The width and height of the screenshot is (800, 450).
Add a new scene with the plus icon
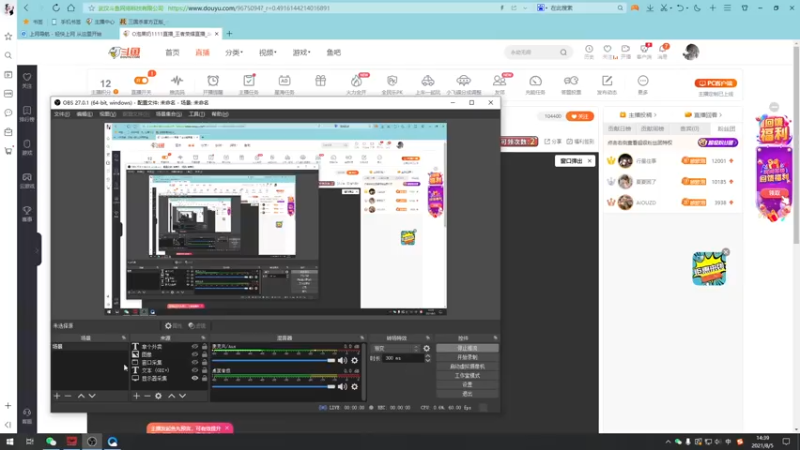pos(57,396)
